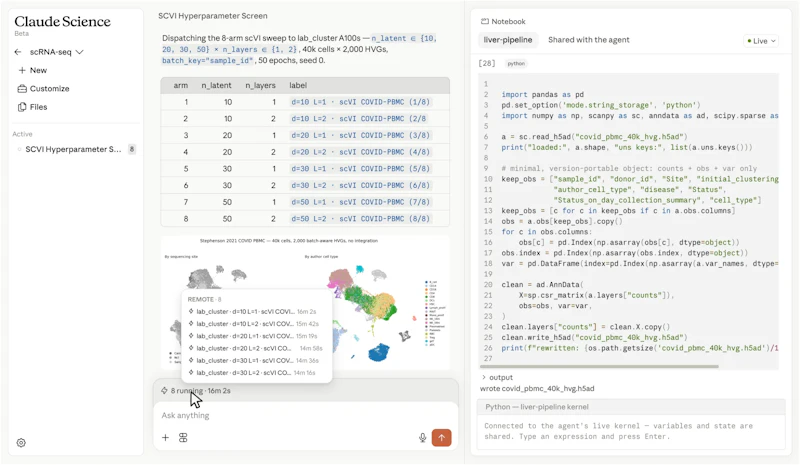Click the job icon of the 14m 16s remote entry

[x=191, y=373]
